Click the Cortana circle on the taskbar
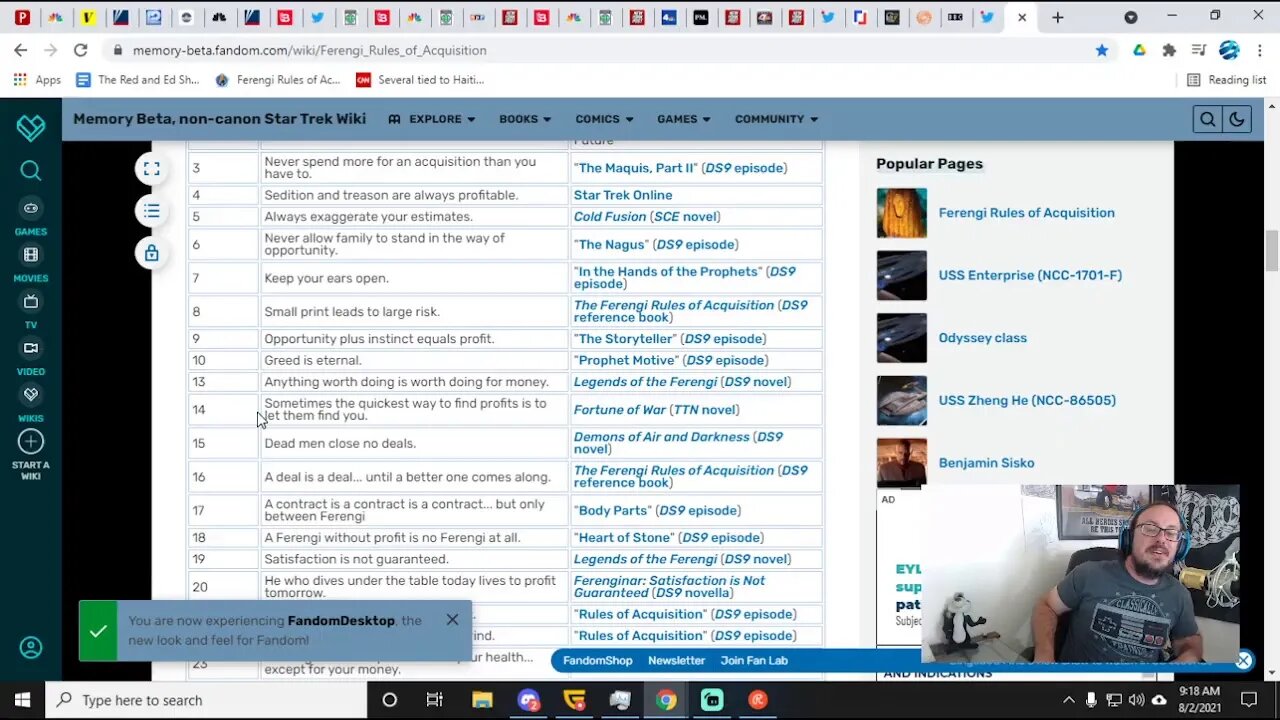1280x720 pixels. [x=390, y=700]
